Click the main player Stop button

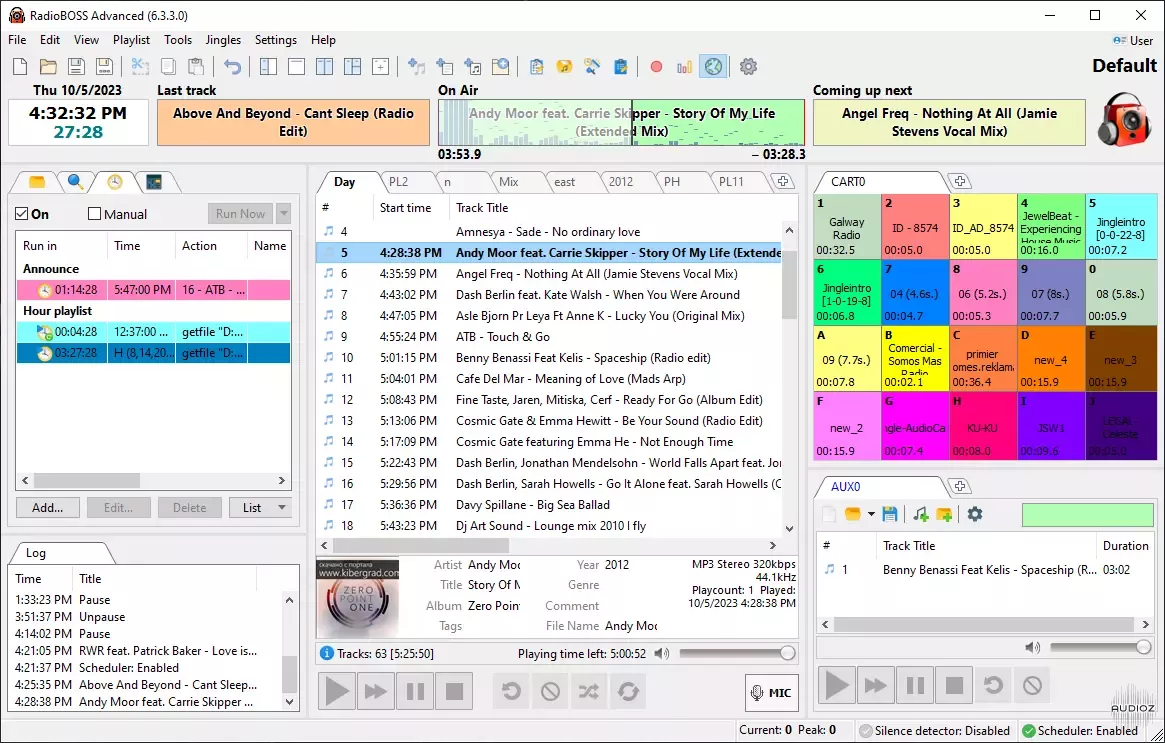tap(454, 691)
